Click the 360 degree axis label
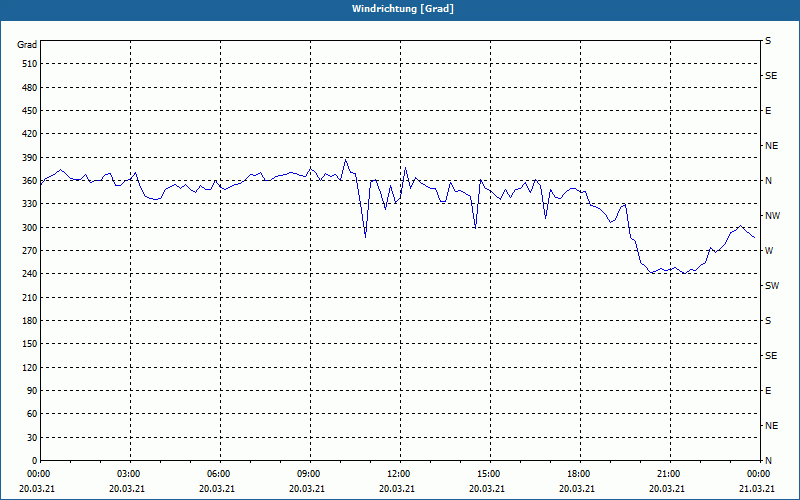 click(x=27, y=181)
